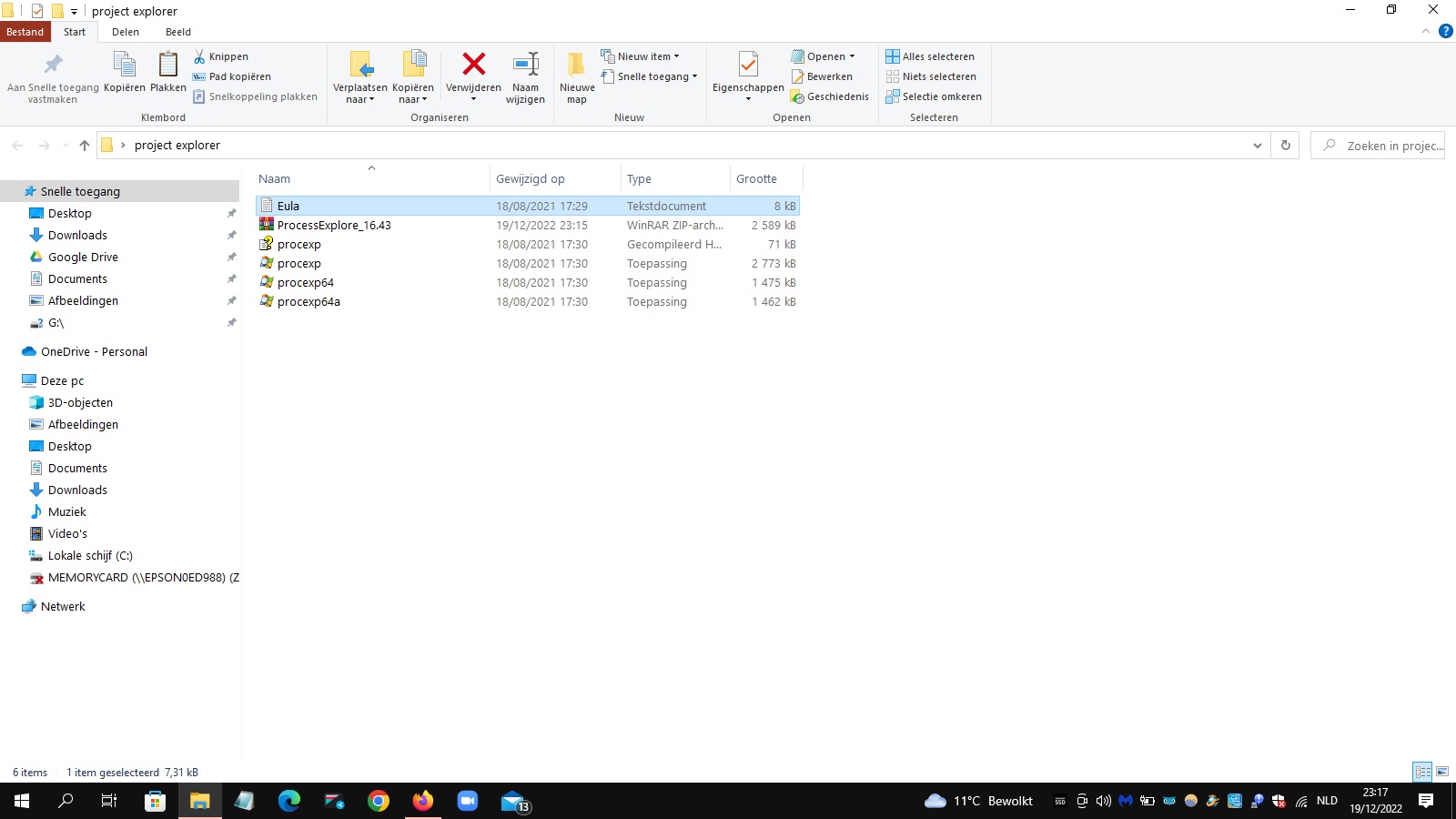Click Pin to Quick access (Aan Snelle toegang vastmaken)
Viewport: 1456px width, 819px height.
53,77
